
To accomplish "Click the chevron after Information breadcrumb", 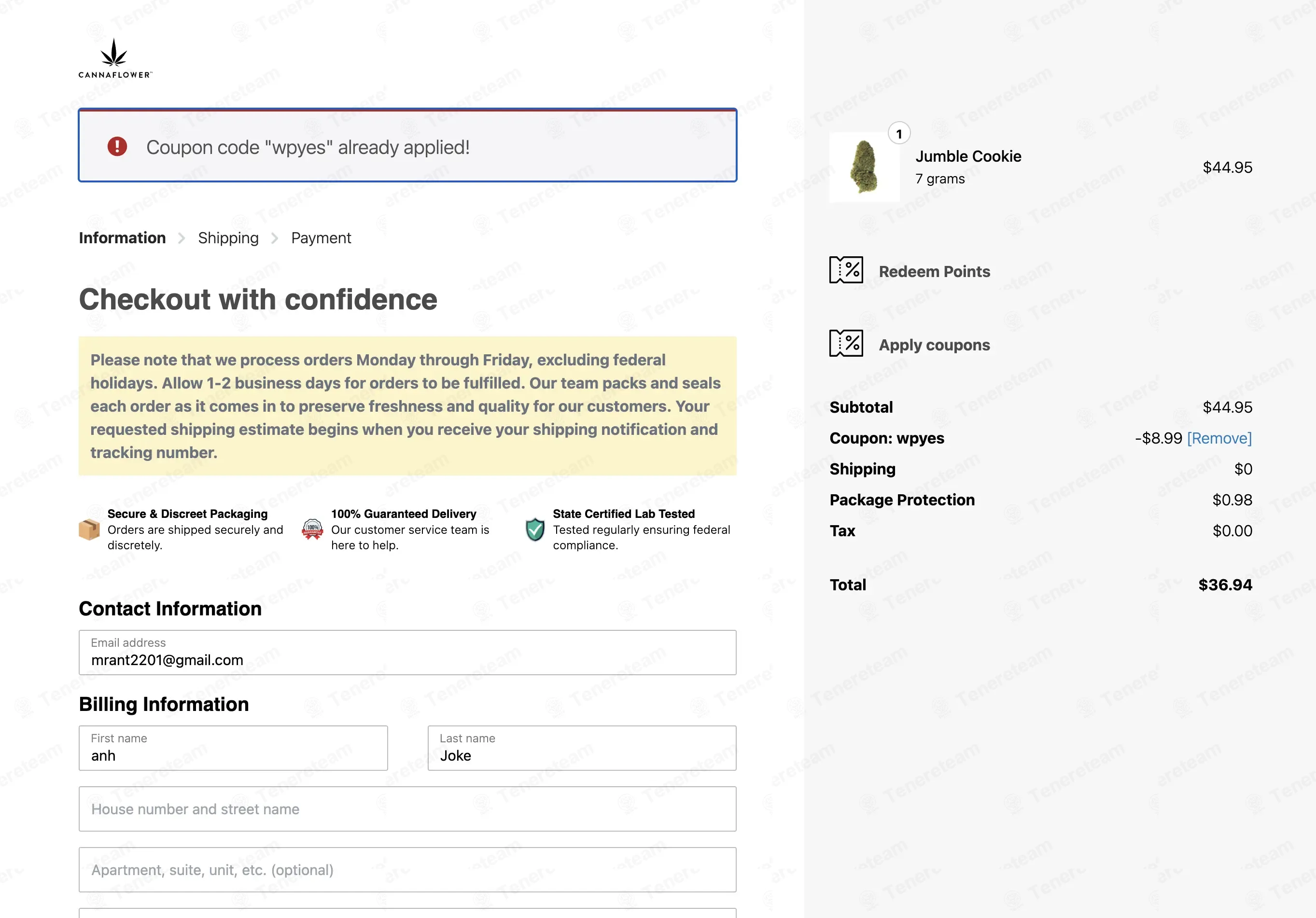I will click(182, 238).
